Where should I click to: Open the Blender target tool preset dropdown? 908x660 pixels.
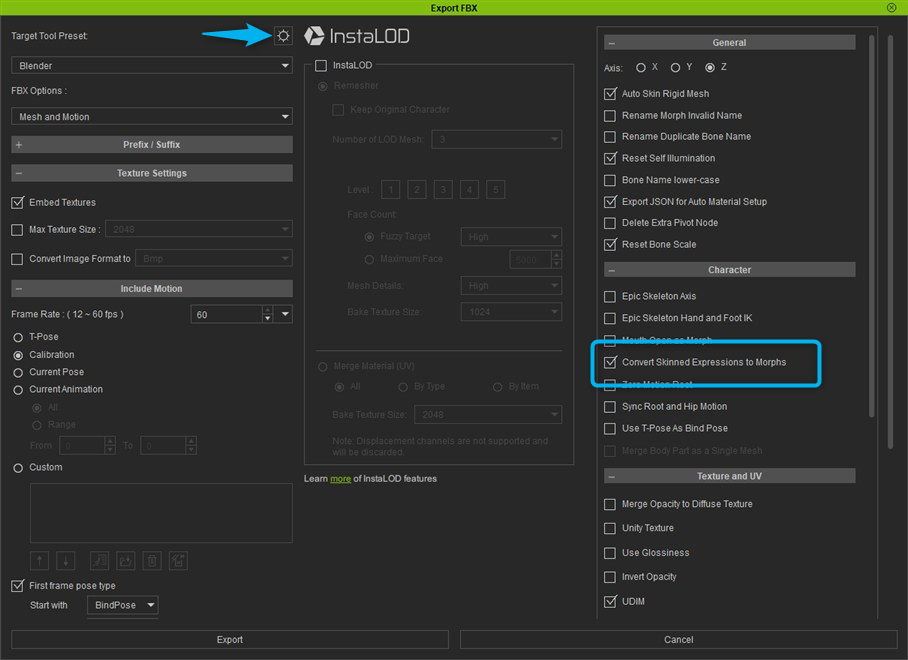coord(152,65)
